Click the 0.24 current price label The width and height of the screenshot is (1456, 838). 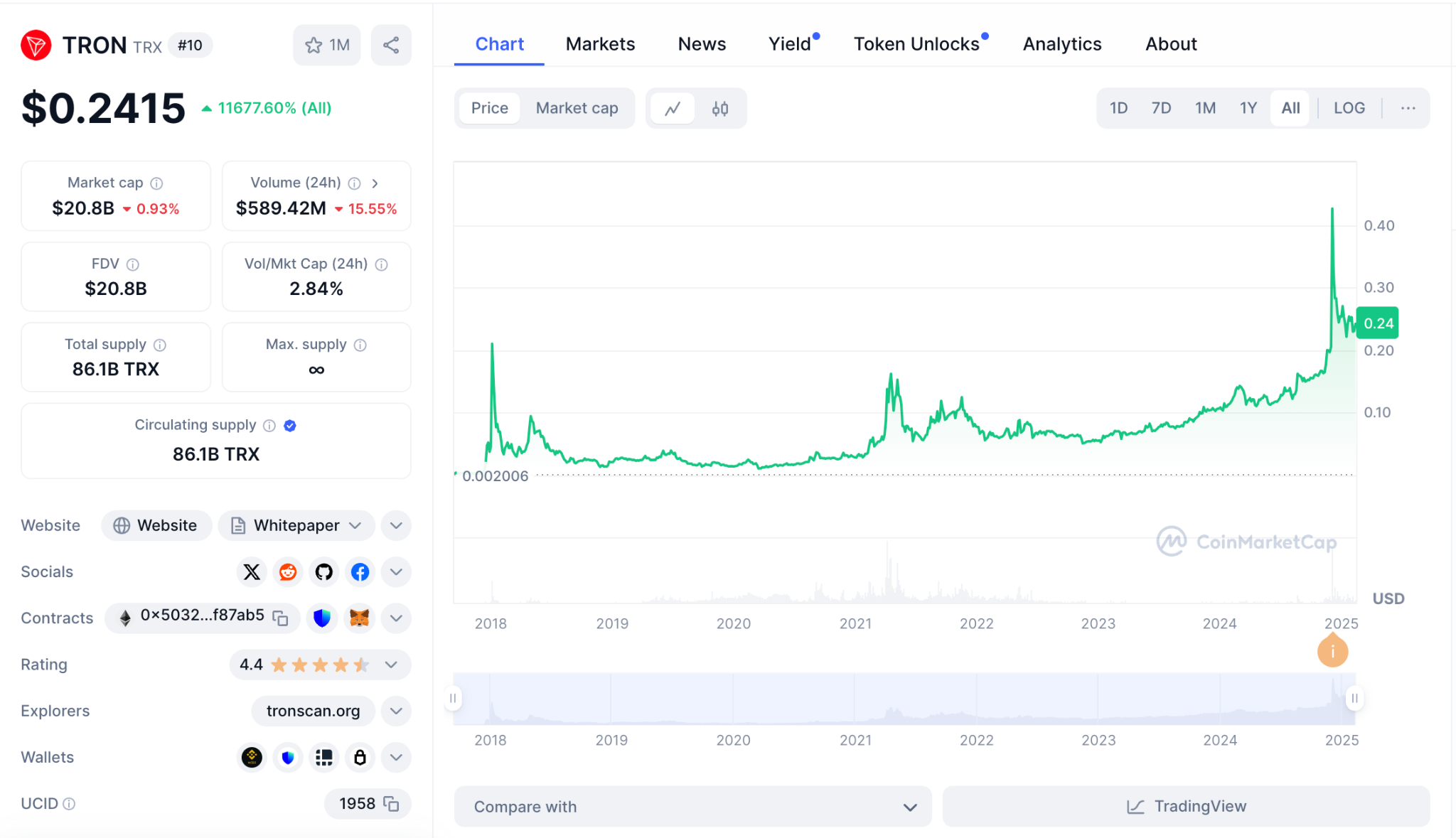coord(1378,323)
